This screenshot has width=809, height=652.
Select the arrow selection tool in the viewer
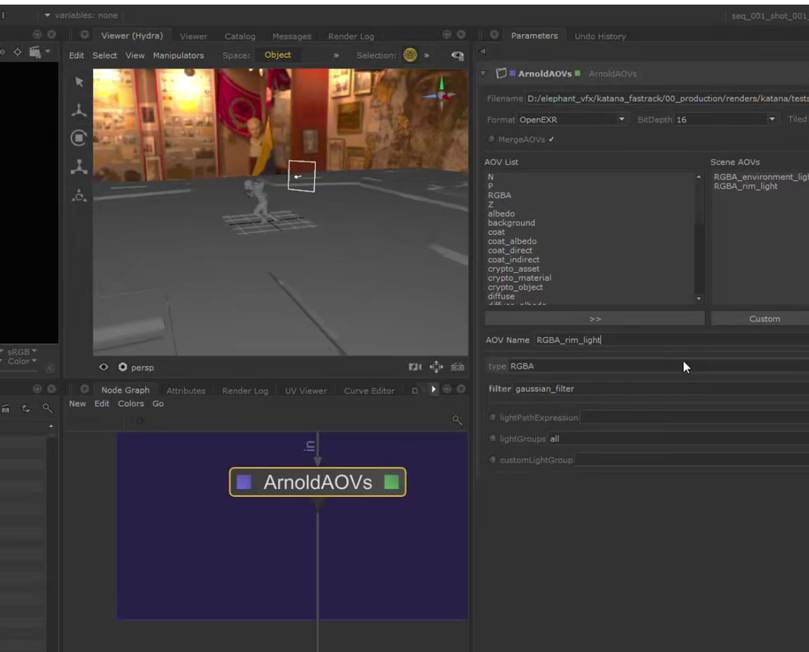coord(78,82)
